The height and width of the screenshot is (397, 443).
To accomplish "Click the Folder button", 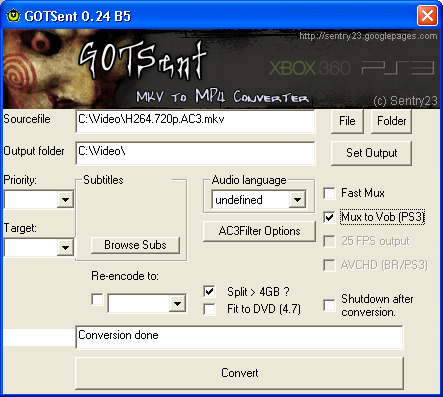I will [x=391, y=121].
